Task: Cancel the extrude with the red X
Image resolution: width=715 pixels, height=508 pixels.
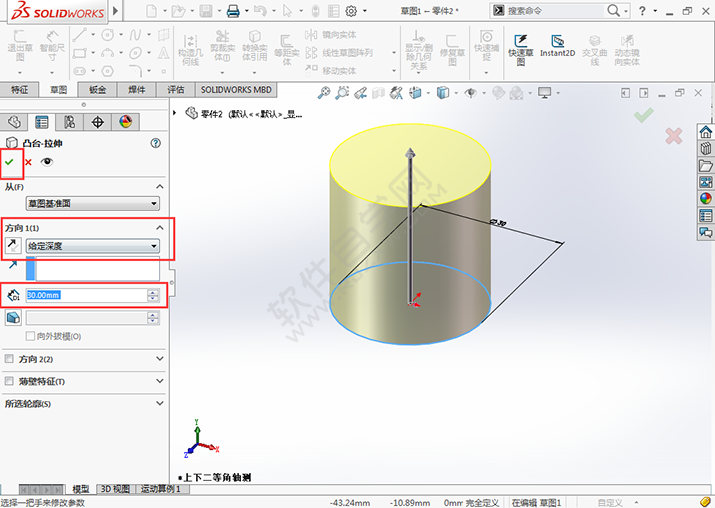Action: (x=28, y=162)
